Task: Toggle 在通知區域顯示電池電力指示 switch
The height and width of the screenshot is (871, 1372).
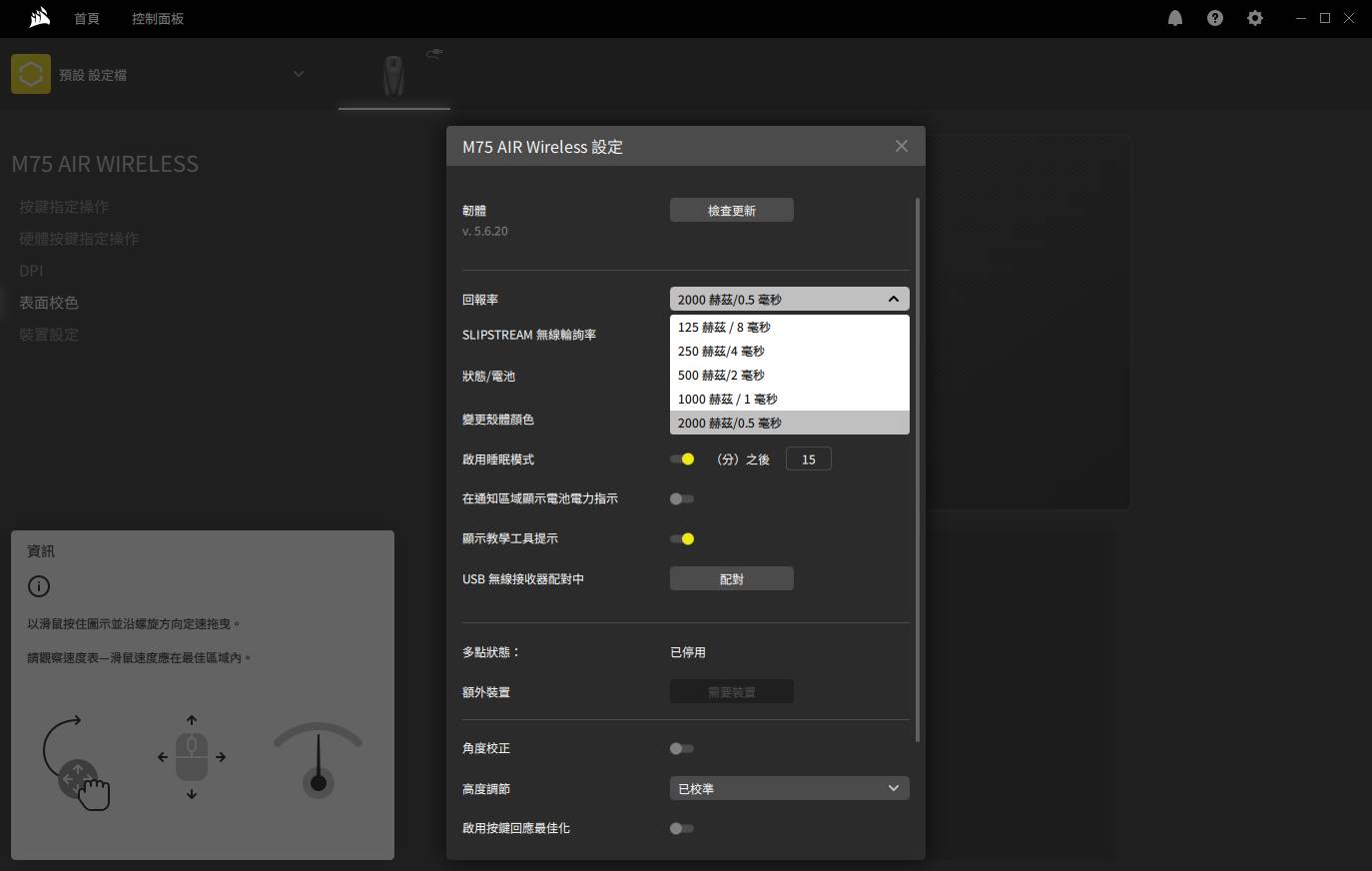Action: (682, 498)
